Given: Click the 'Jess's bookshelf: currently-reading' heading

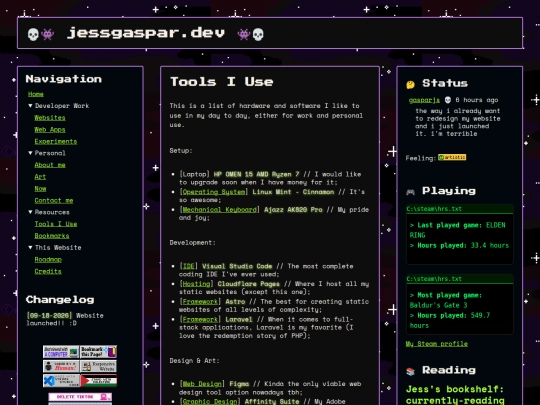Looking at the screenshot, I should 455,395.
